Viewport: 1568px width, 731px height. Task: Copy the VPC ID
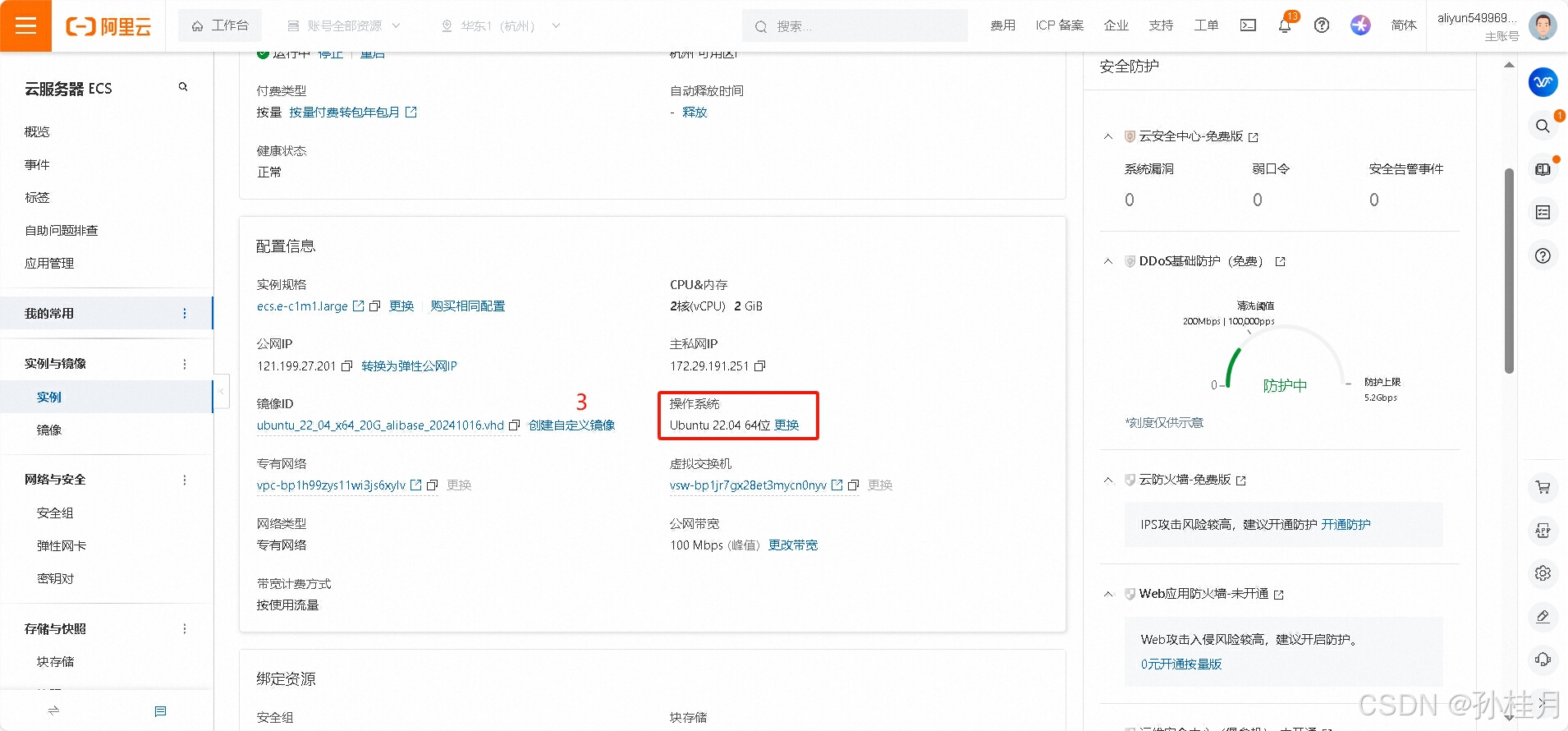pyautogui.click(x=432, y=485)
